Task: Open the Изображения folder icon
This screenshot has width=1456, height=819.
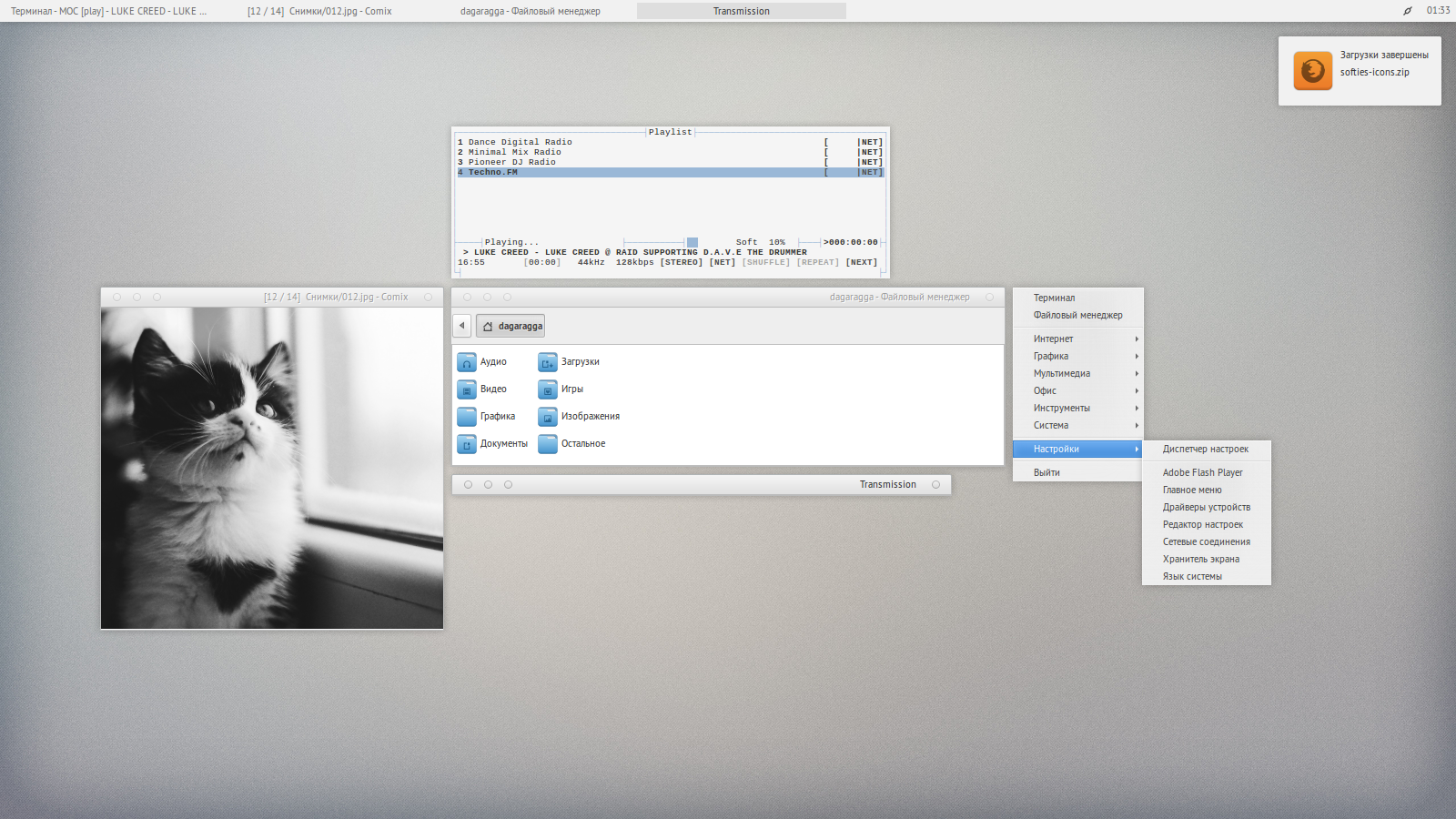Action: (x=548, y=417)
